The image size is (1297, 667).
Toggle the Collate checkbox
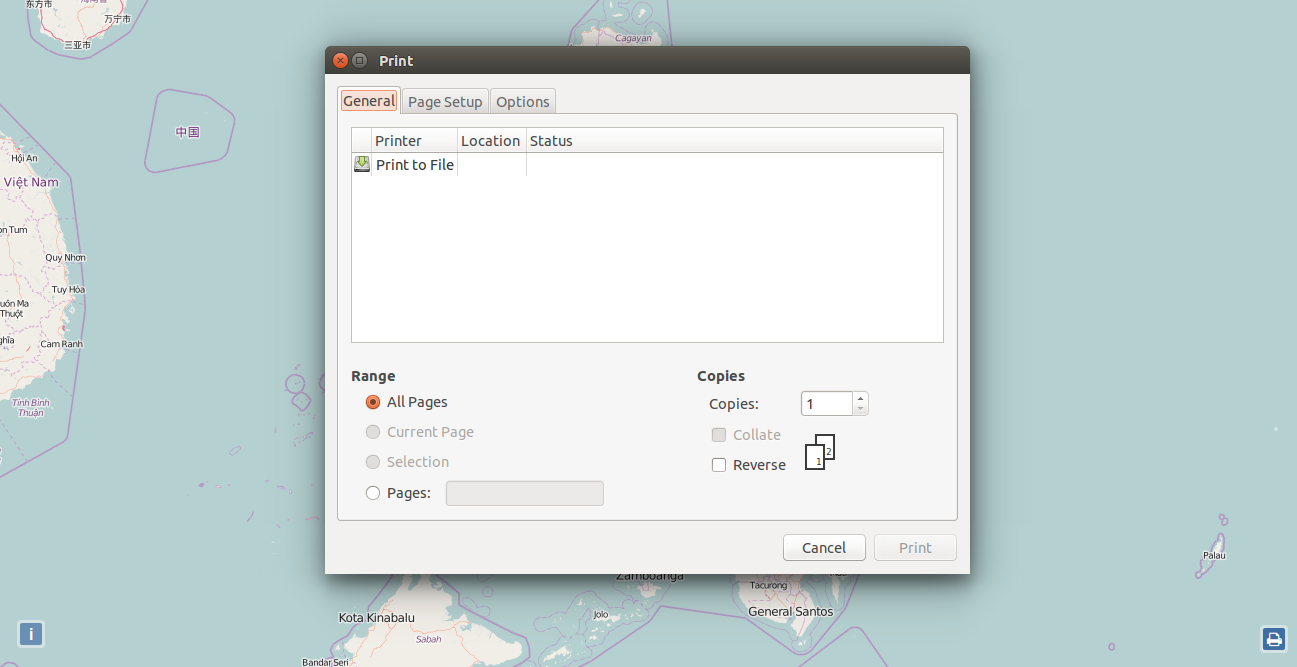[x=718, y=435]
